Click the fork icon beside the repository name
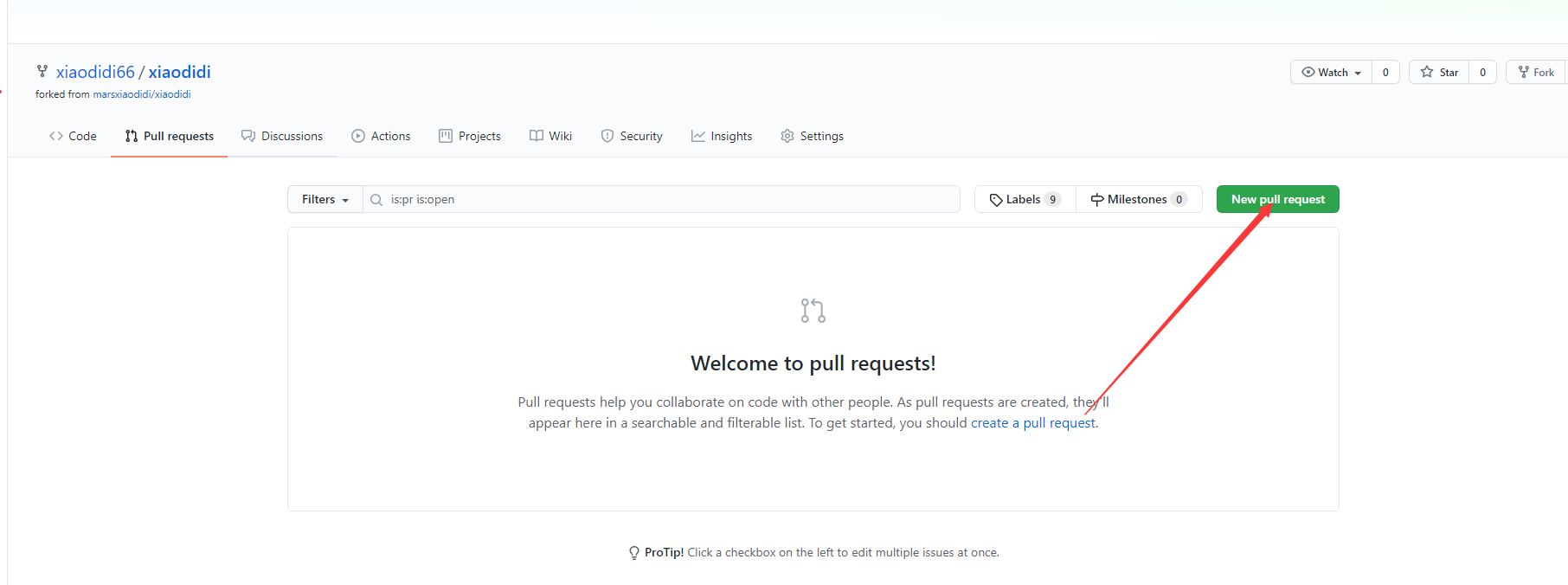1568x585 pixels. 42,71
